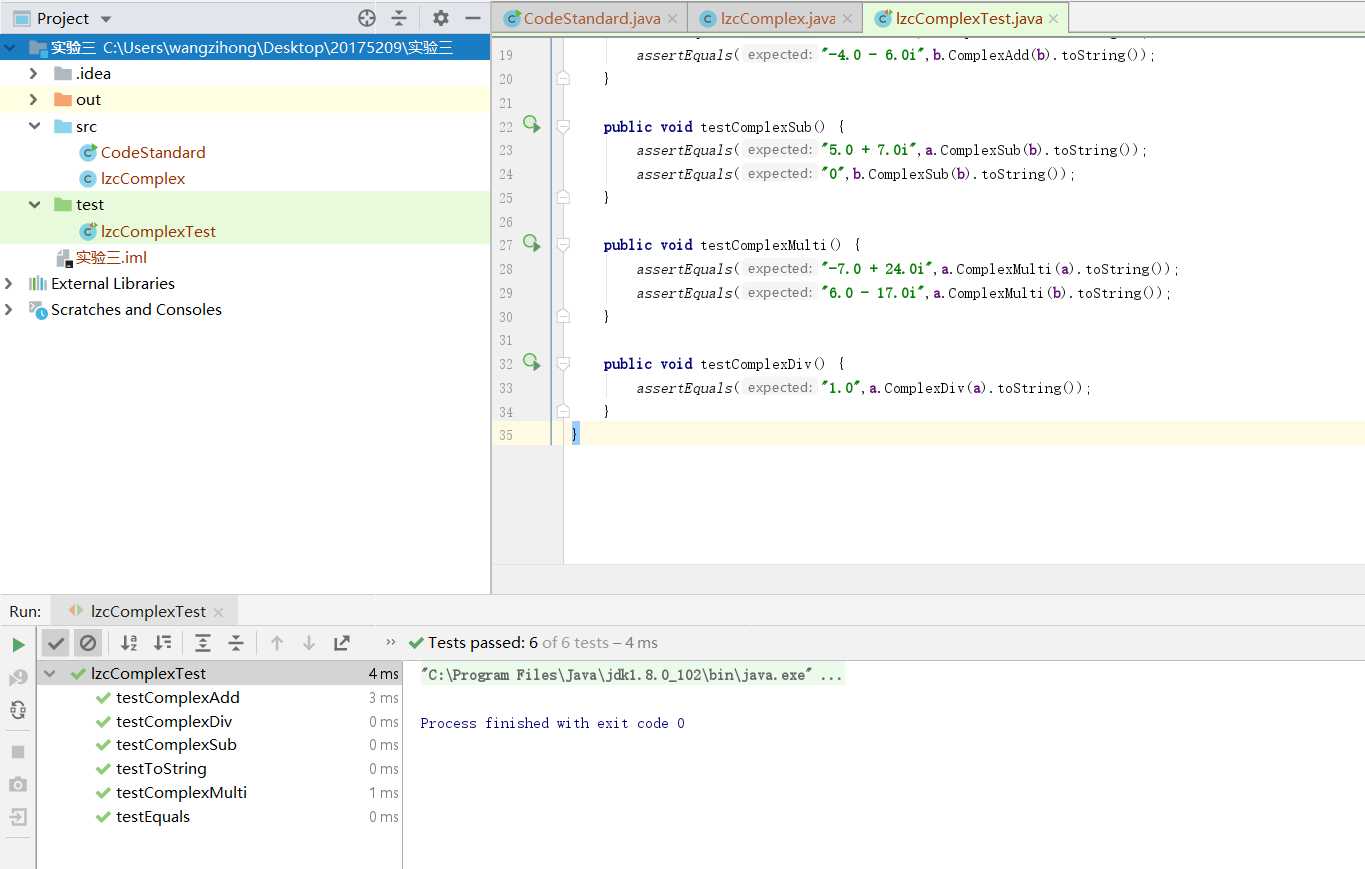The width and height of the screenshot is (1365, 869).
Task: Switch to lzcComplex.java tab
Action: click(x=777, y=18)
